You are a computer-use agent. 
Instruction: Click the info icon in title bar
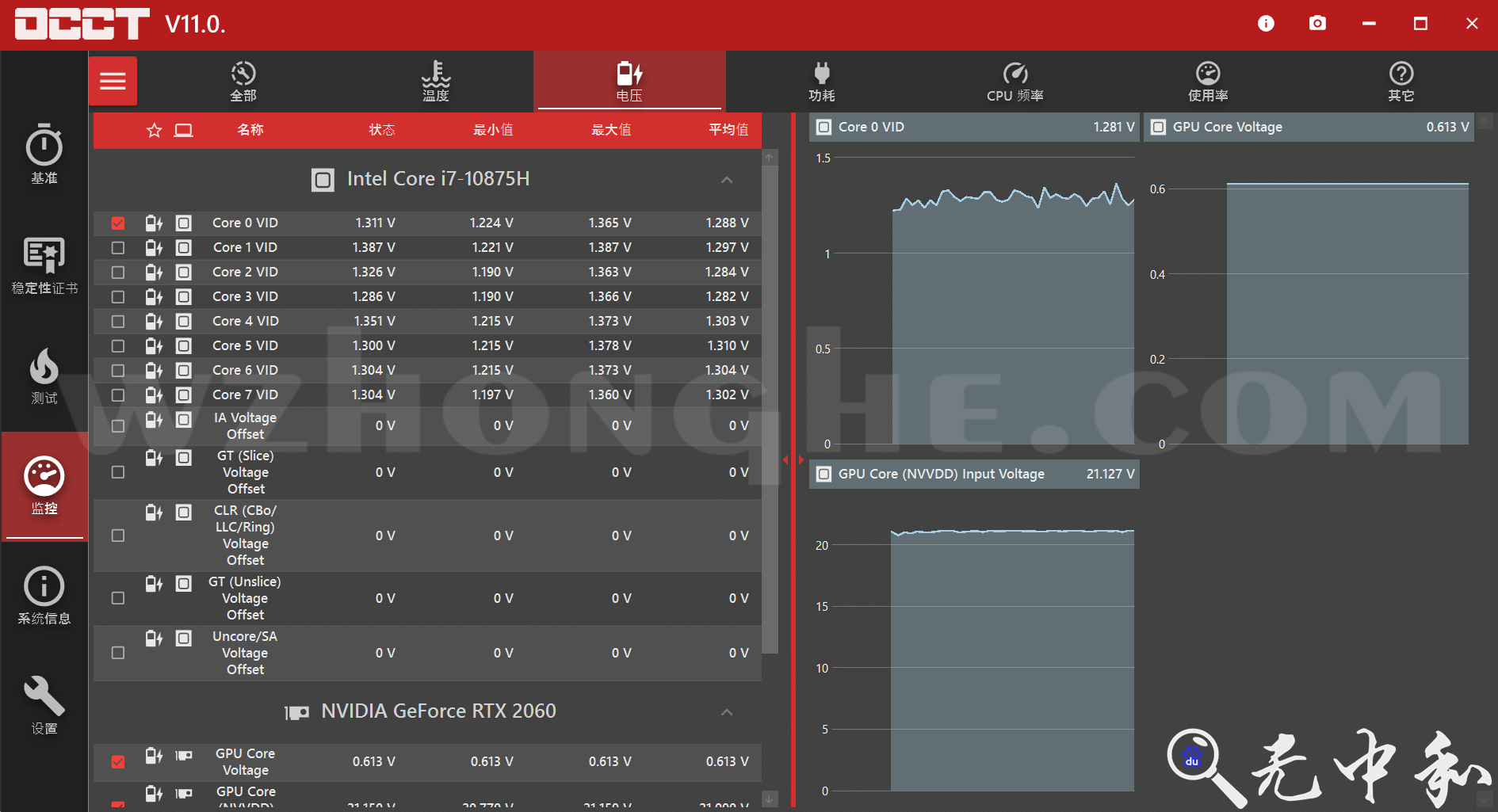tap(1266, 24)
